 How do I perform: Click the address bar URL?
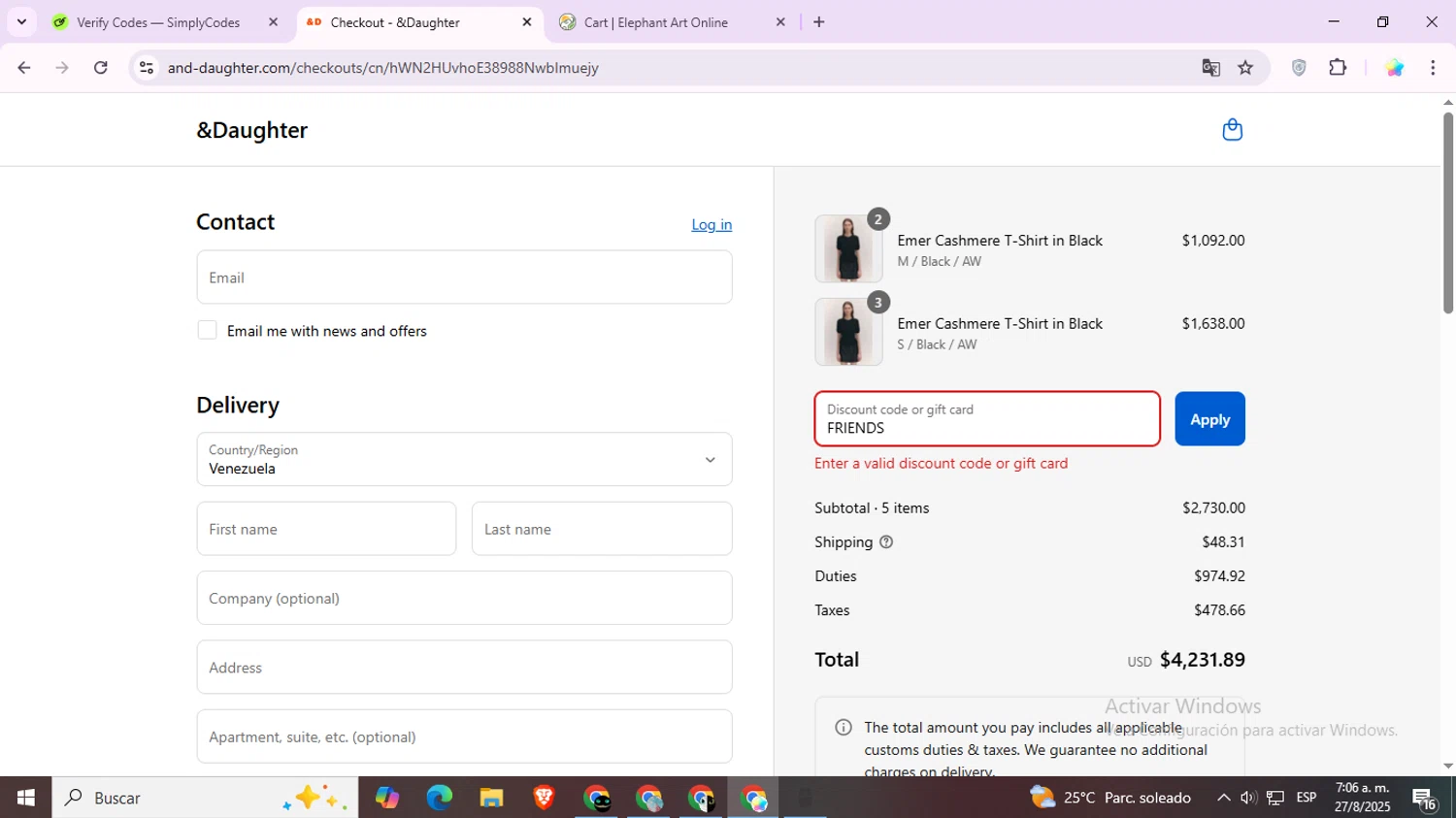(x=382, y=67)
